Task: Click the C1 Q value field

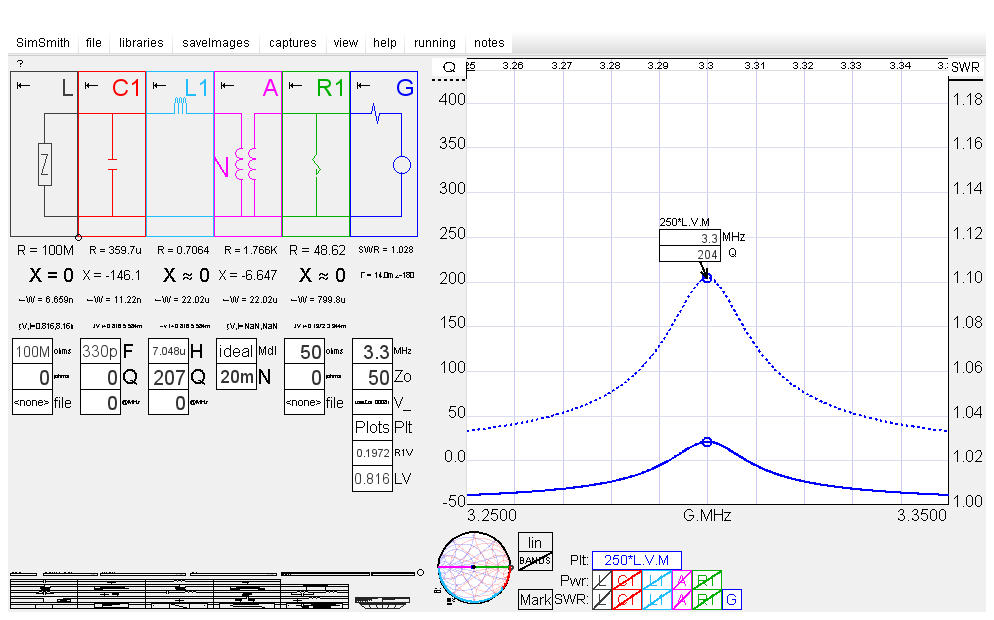Action: [x=100, y=377]
